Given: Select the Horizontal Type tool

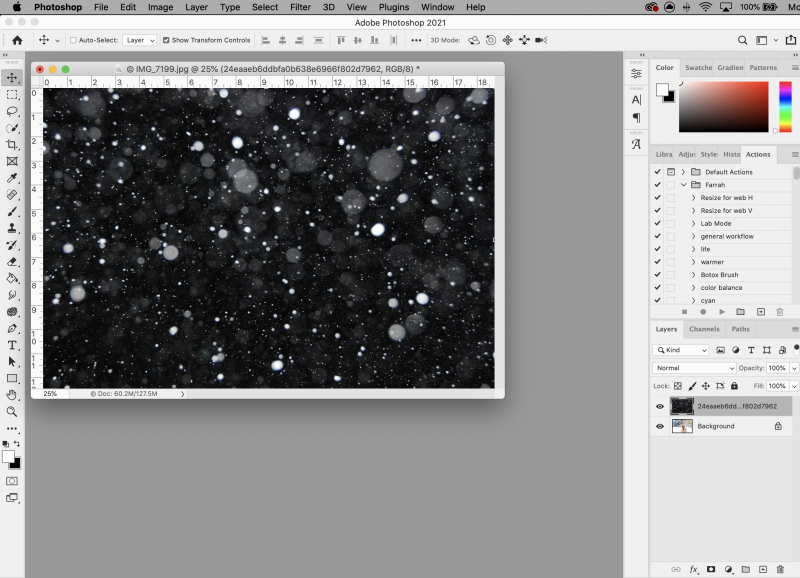Looking at the screenshot, I should [12, 345].
